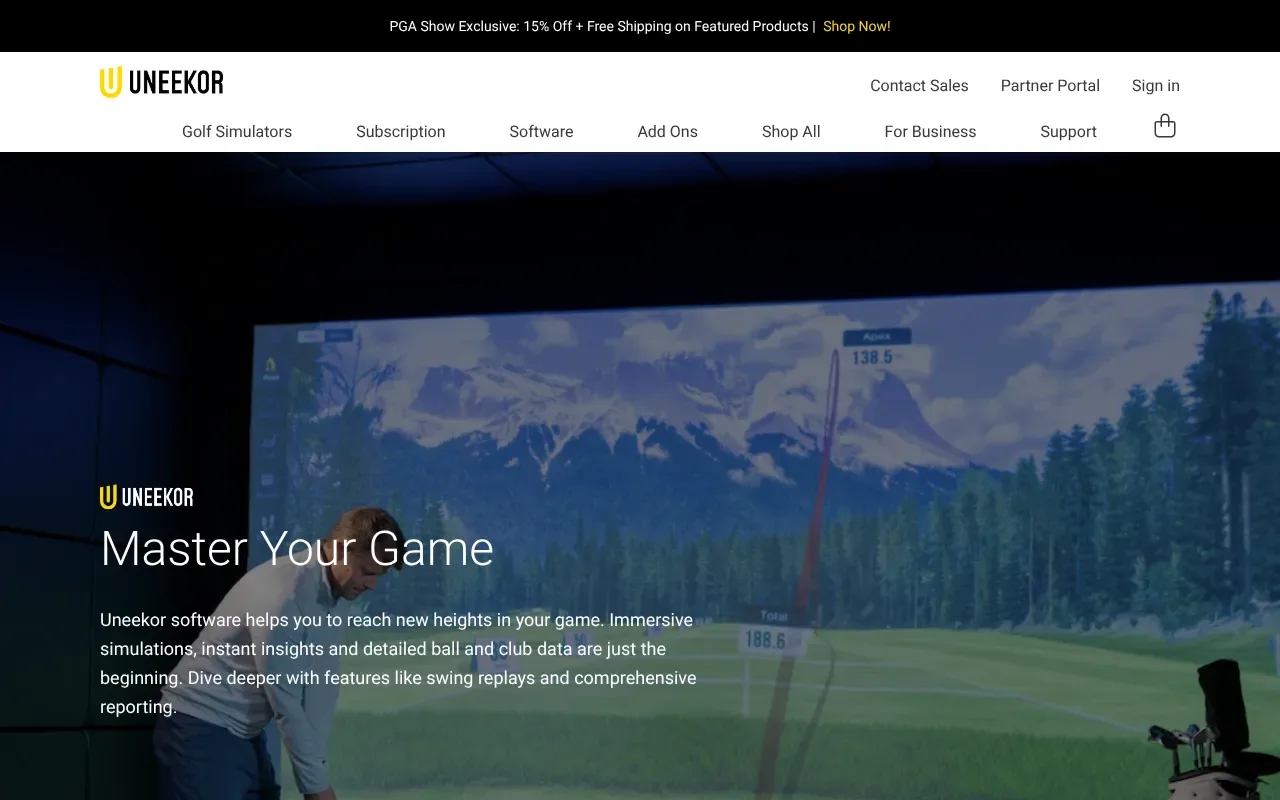Expand the Subscription menu
Viewport: 1280px width, 800px height.
400,131
